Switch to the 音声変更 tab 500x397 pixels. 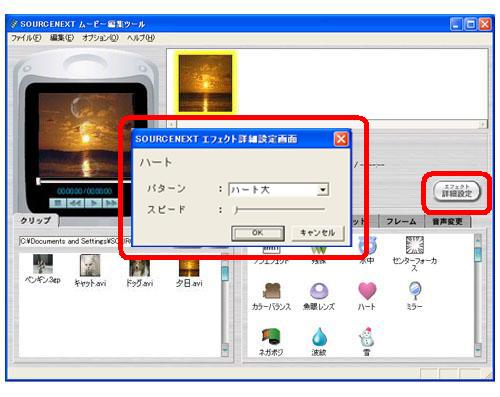coord(447,221)
